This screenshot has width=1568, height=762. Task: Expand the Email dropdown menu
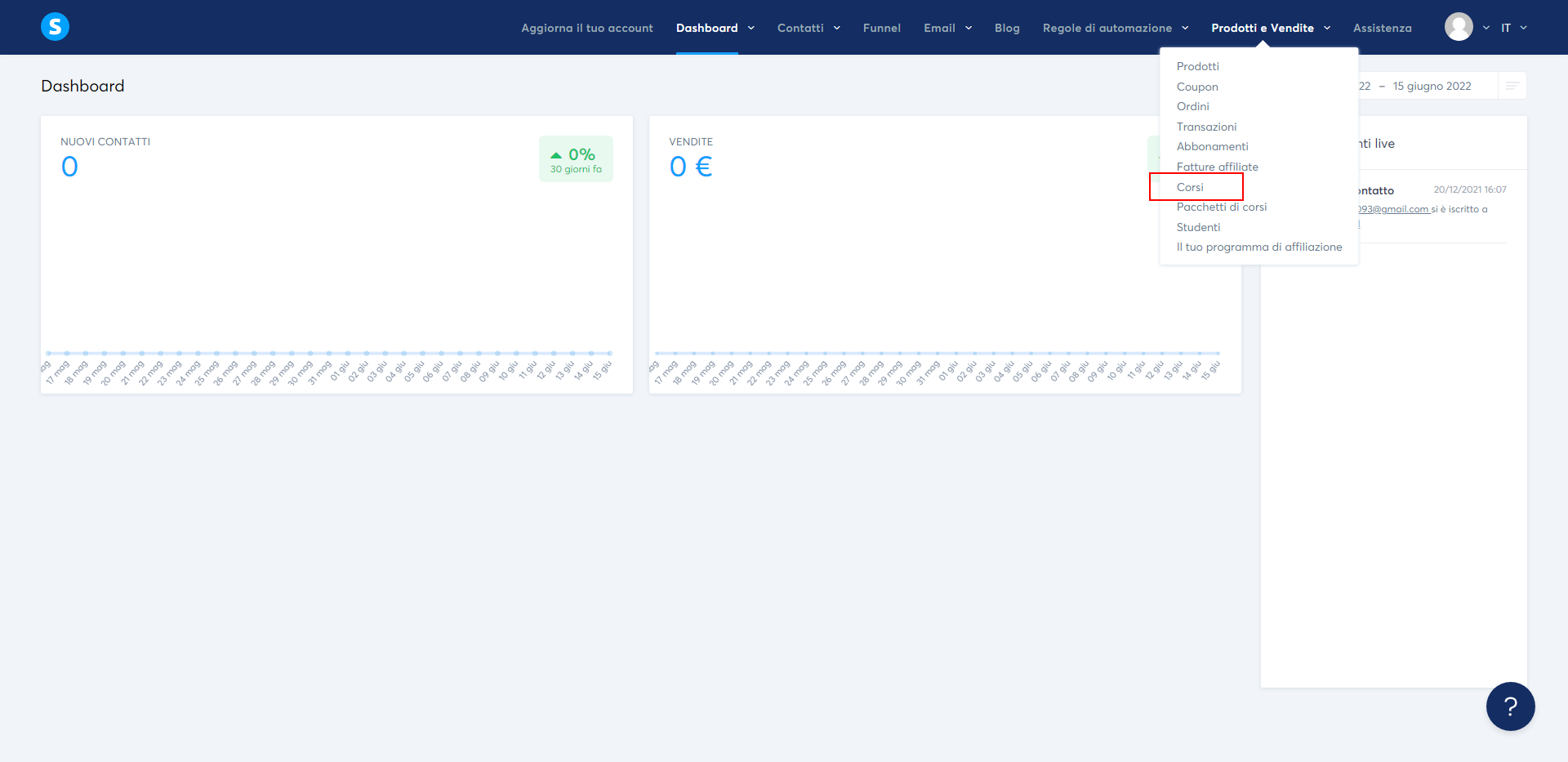[x=940, y=27]
